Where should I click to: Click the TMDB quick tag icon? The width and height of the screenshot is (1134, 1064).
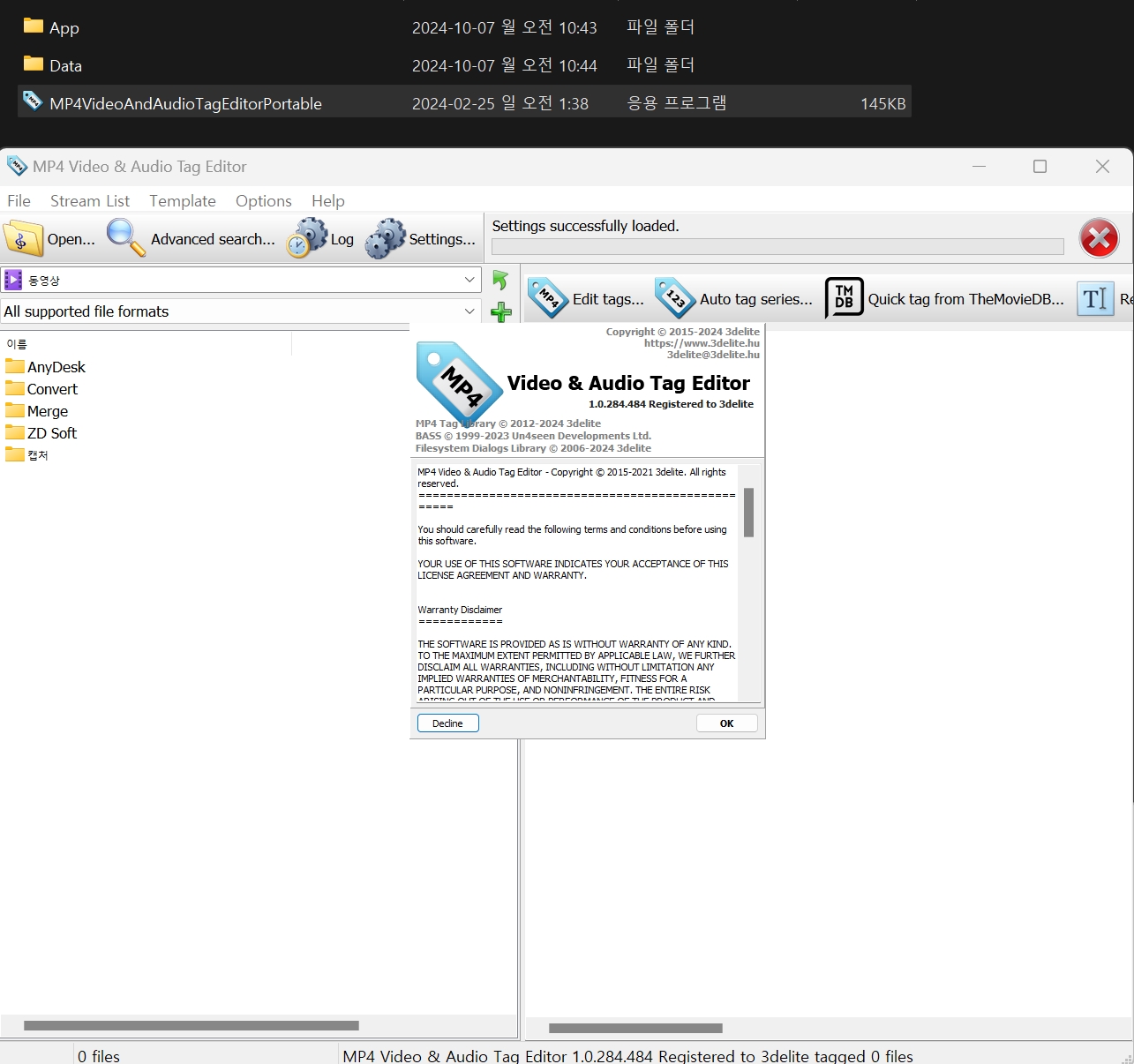point(844,297)
